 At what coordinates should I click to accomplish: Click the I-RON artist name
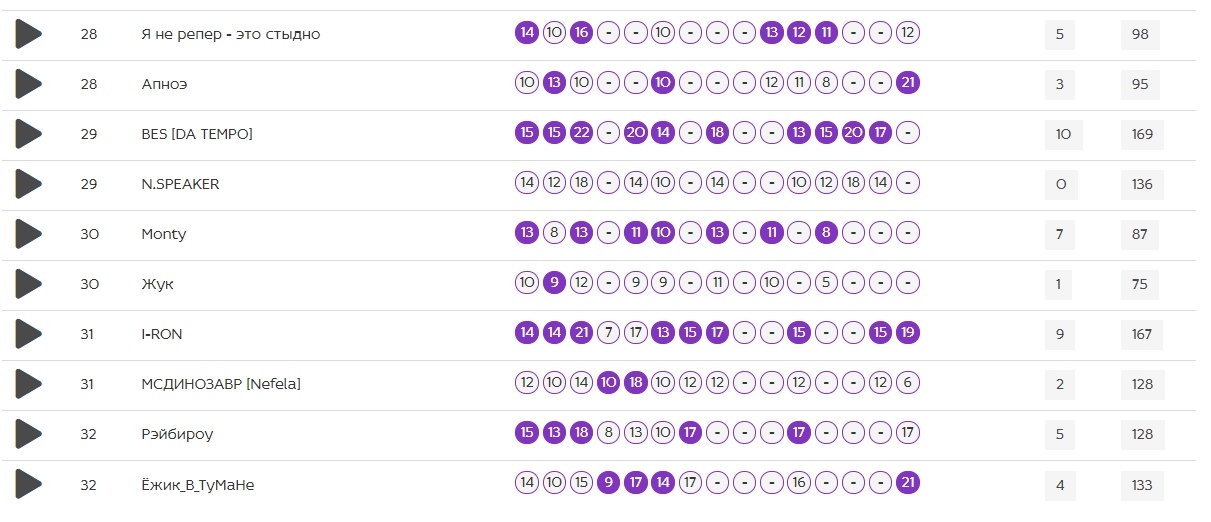(x=162, y=334)
